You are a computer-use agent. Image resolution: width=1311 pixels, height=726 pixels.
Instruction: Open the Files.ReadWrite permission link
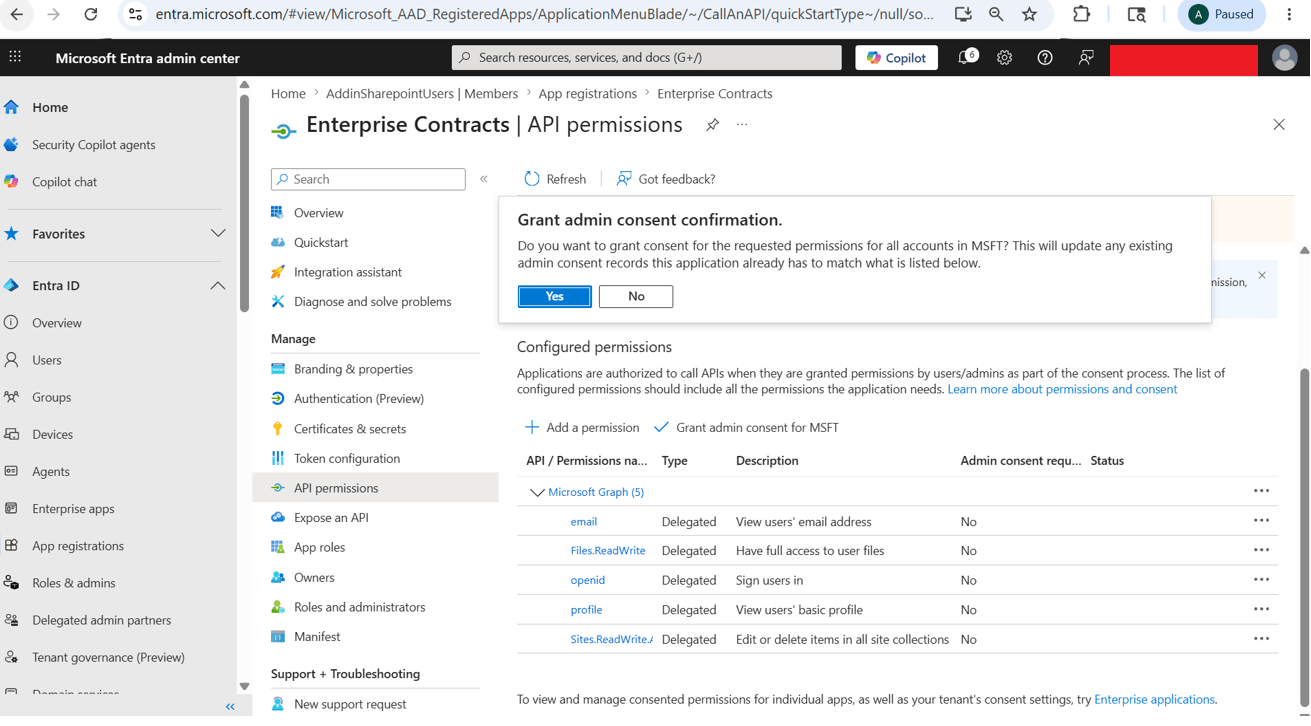coord(607,550)
